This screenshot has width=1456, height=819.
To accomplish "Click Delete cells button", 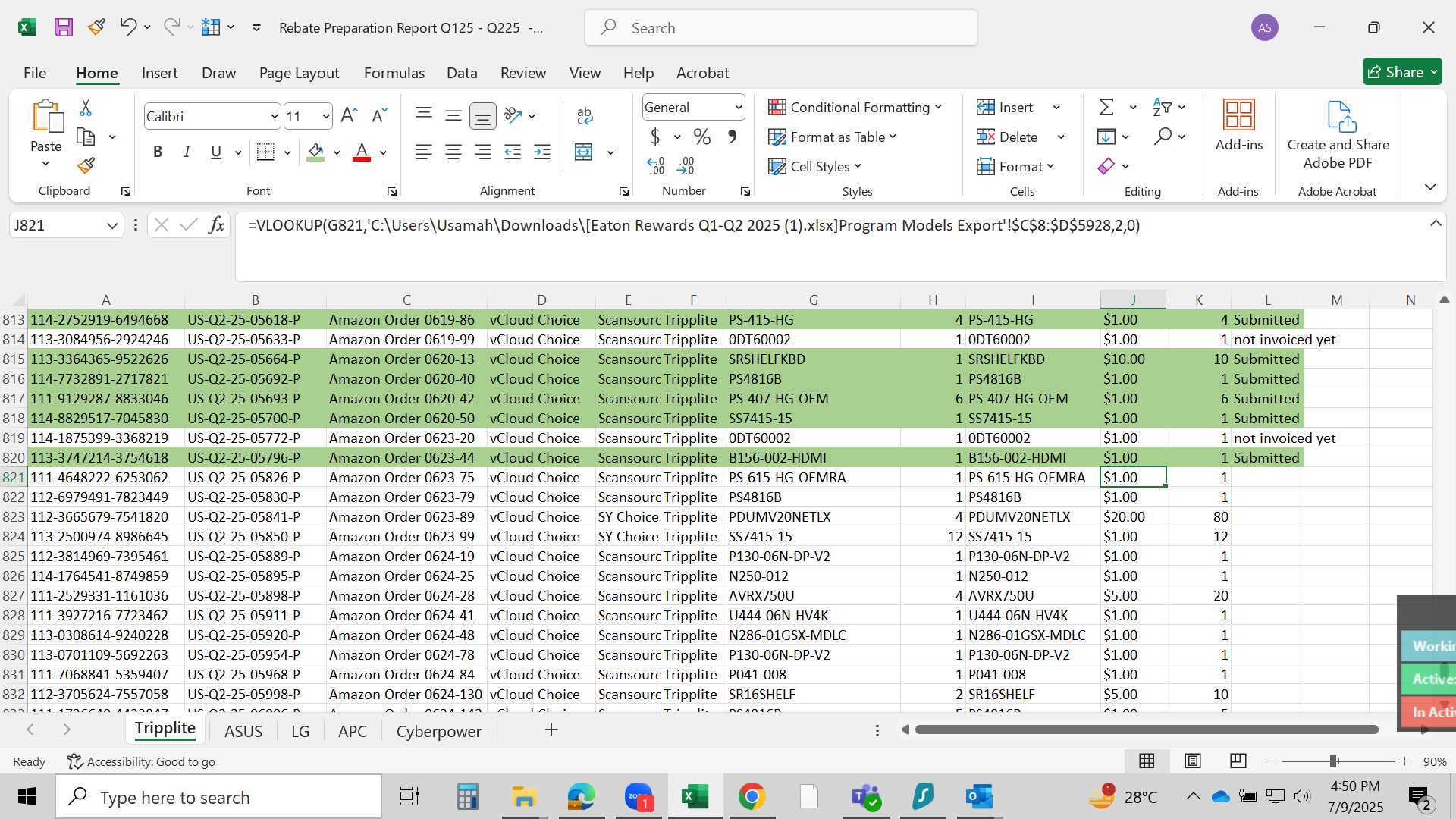I will [x=1006, y=137].
